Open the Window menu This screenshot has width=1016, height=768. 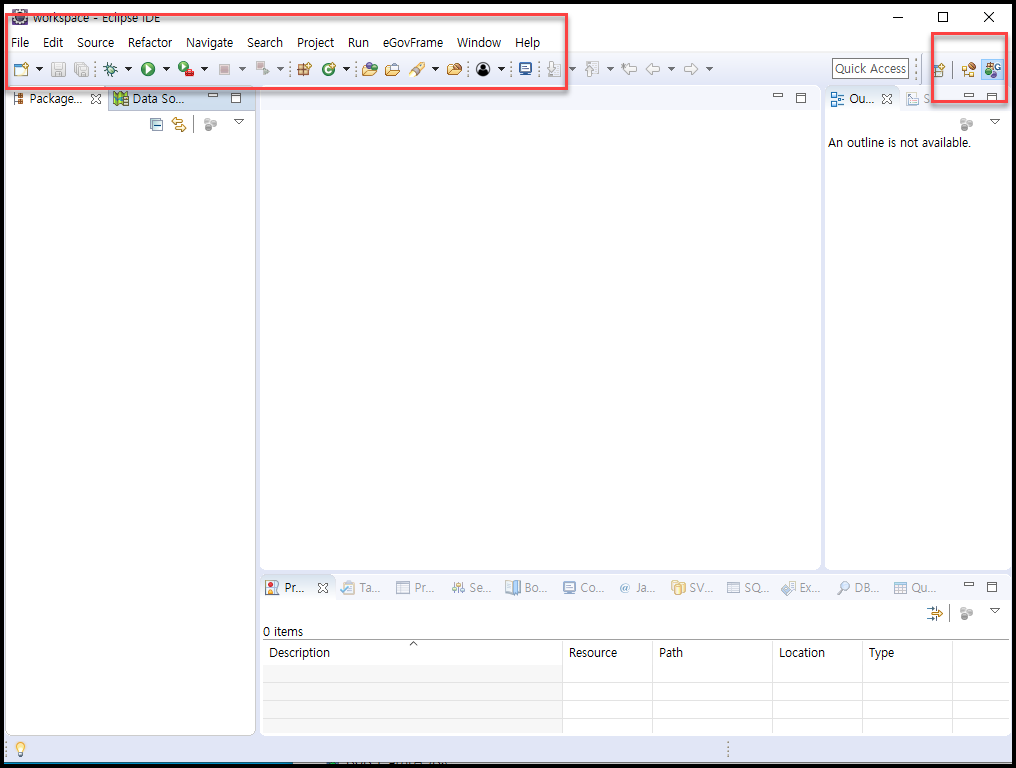click(479, 43)
